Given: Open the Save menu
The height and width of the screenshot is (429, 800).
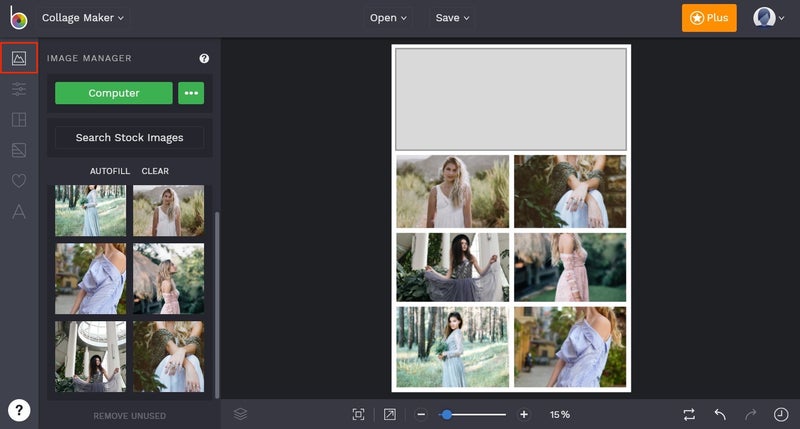Looking at the screenshot, I should (x=452, y=18).
